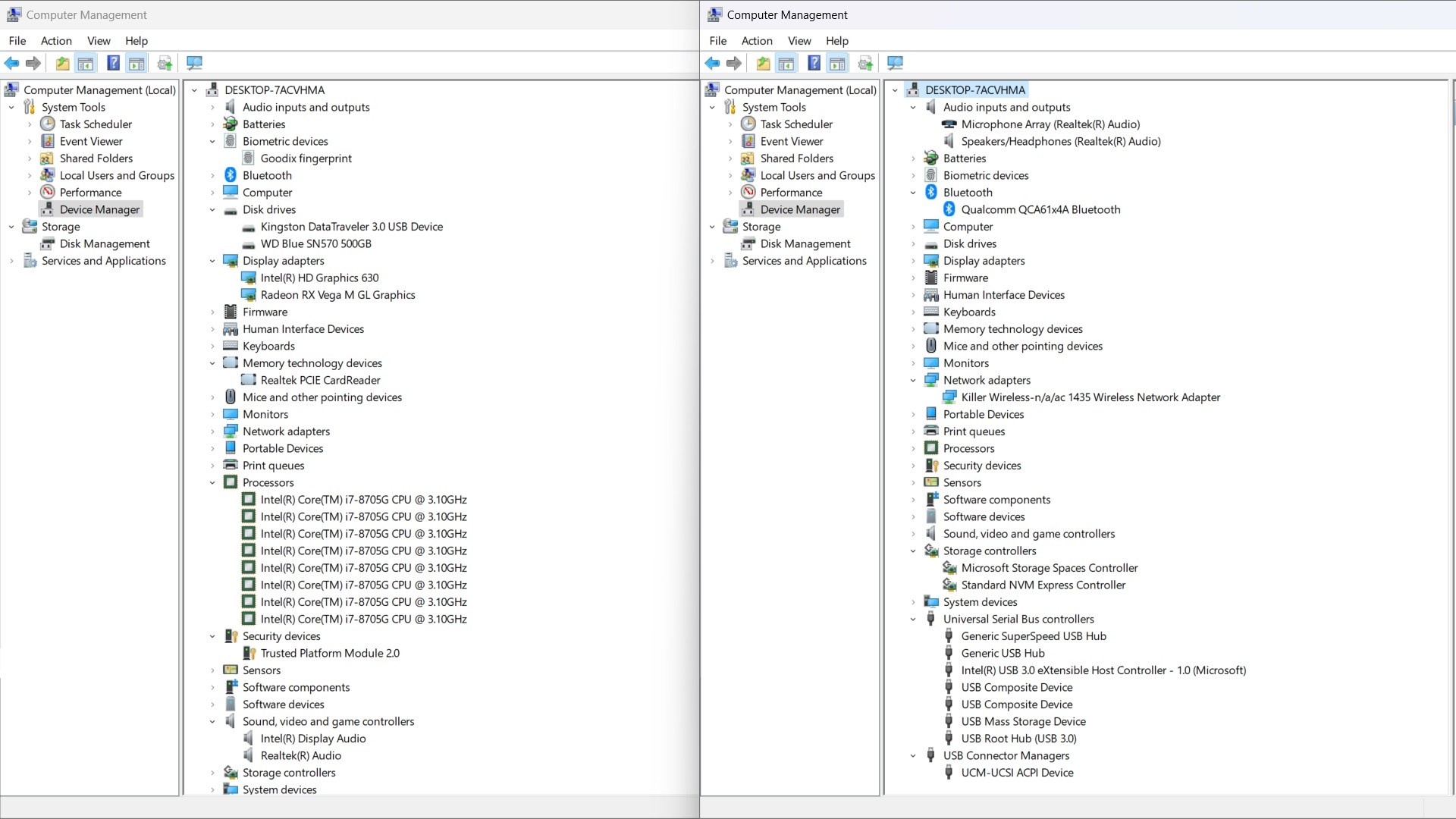Click Back arrow in right window toolbar

coord(712,64)
